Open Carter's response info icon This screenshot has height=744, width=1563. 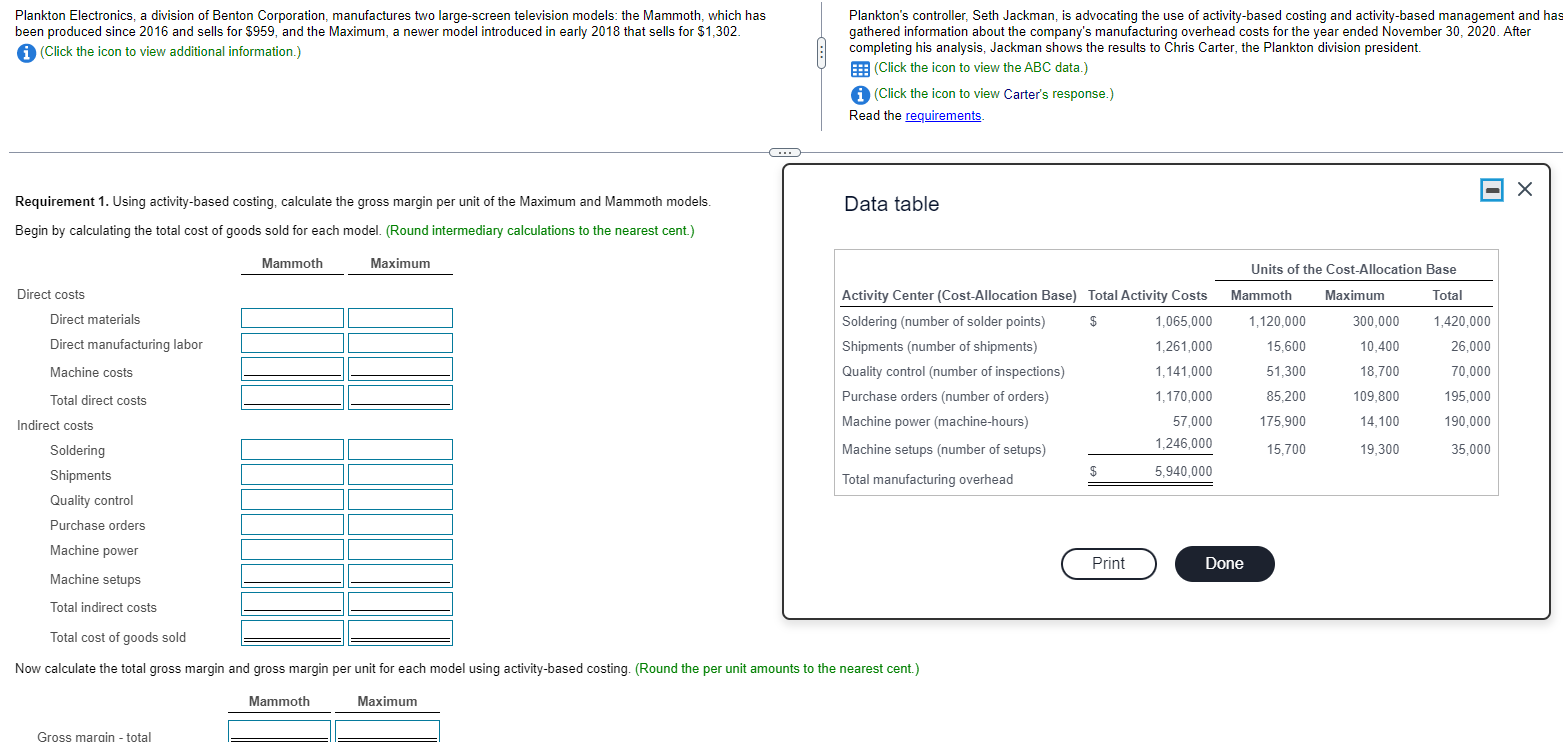(859, 94)
